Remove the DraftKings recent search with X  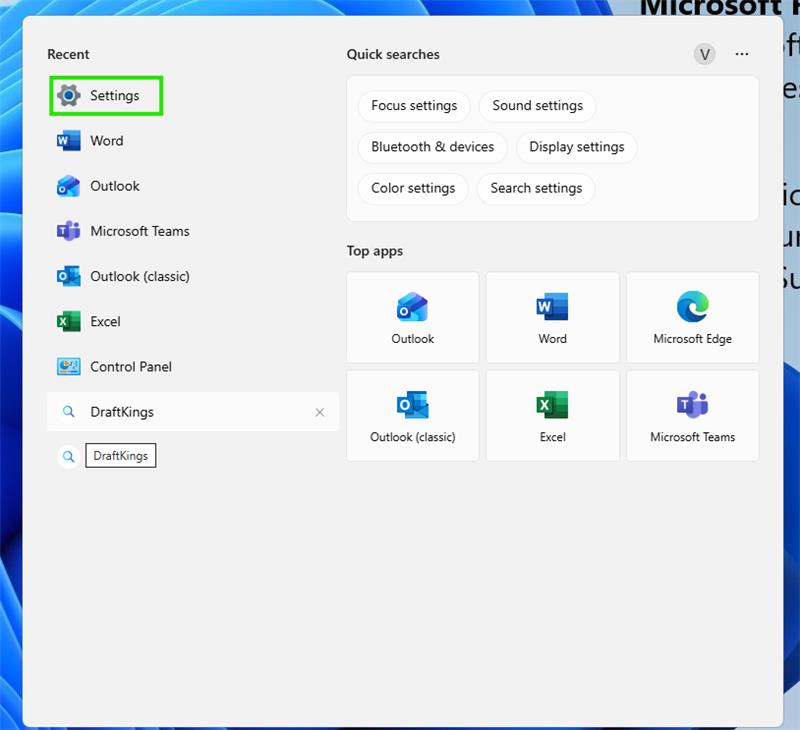pos(320,412)
